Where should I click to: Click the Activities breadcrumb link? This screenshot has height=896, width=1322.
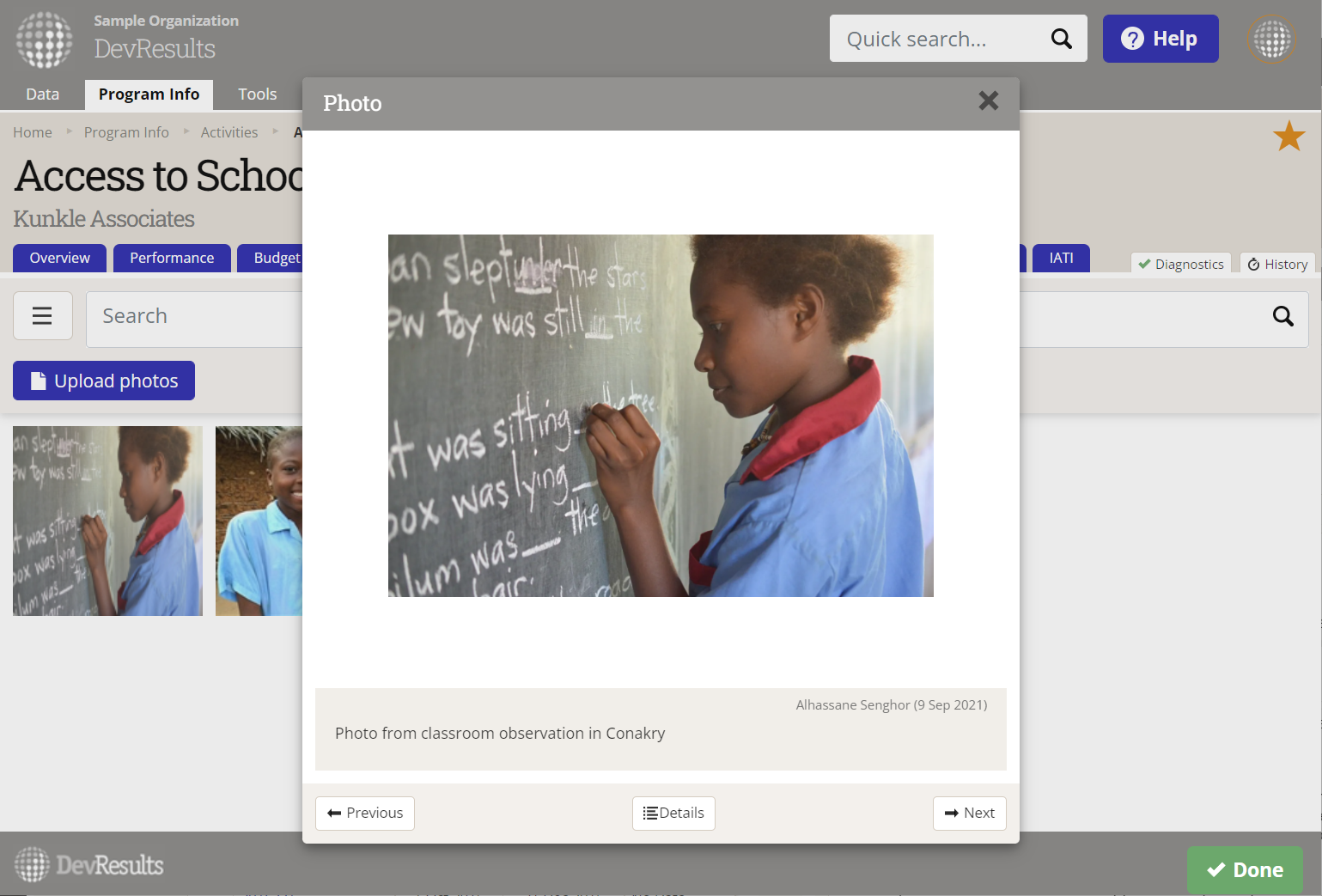tap(229, 132)
